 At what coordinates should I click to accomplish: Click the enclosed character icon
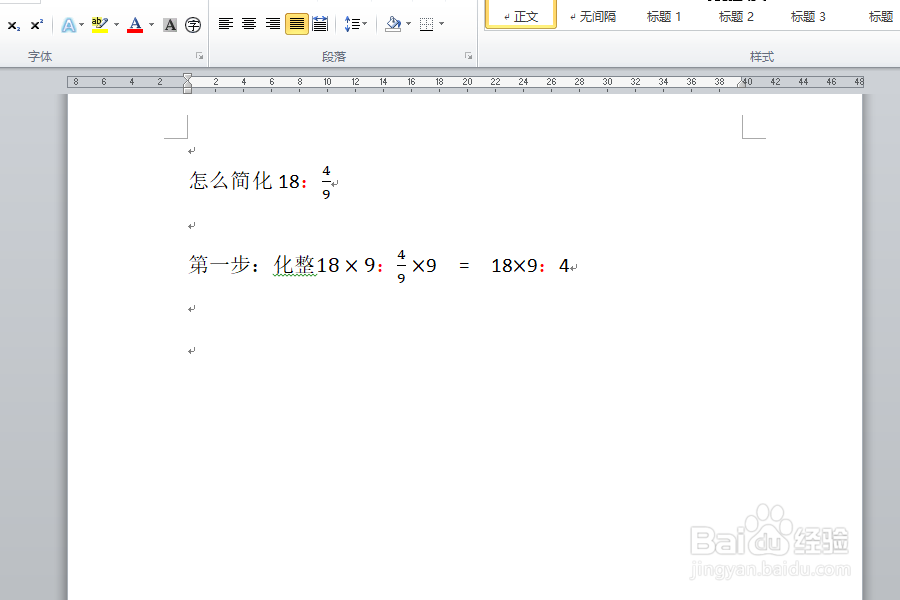point(193,25)
